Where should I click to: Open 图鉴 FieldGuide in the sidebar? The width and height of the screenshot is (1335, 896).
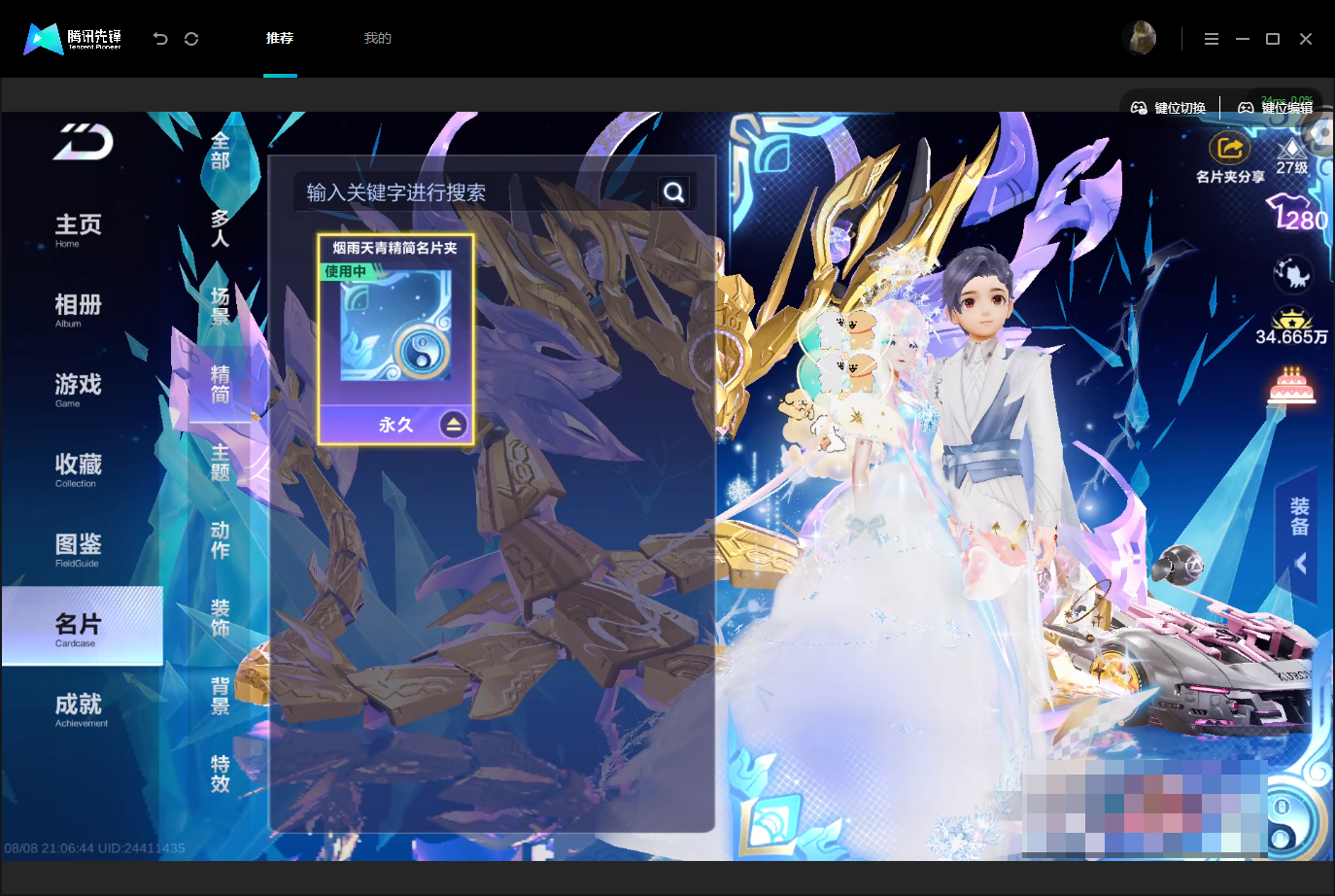(79, 549)
